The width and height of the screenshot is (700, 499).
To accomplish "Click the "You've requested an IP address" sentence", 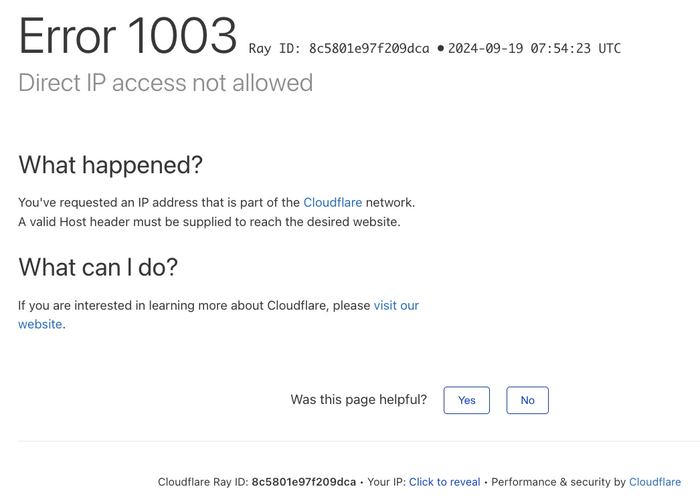I will [160, 202].
